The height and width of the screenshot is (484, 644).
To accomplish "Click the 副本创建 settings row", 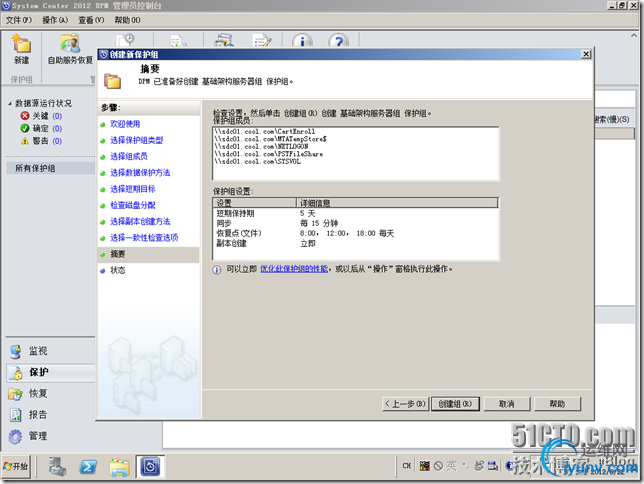I will coord(355,243).
